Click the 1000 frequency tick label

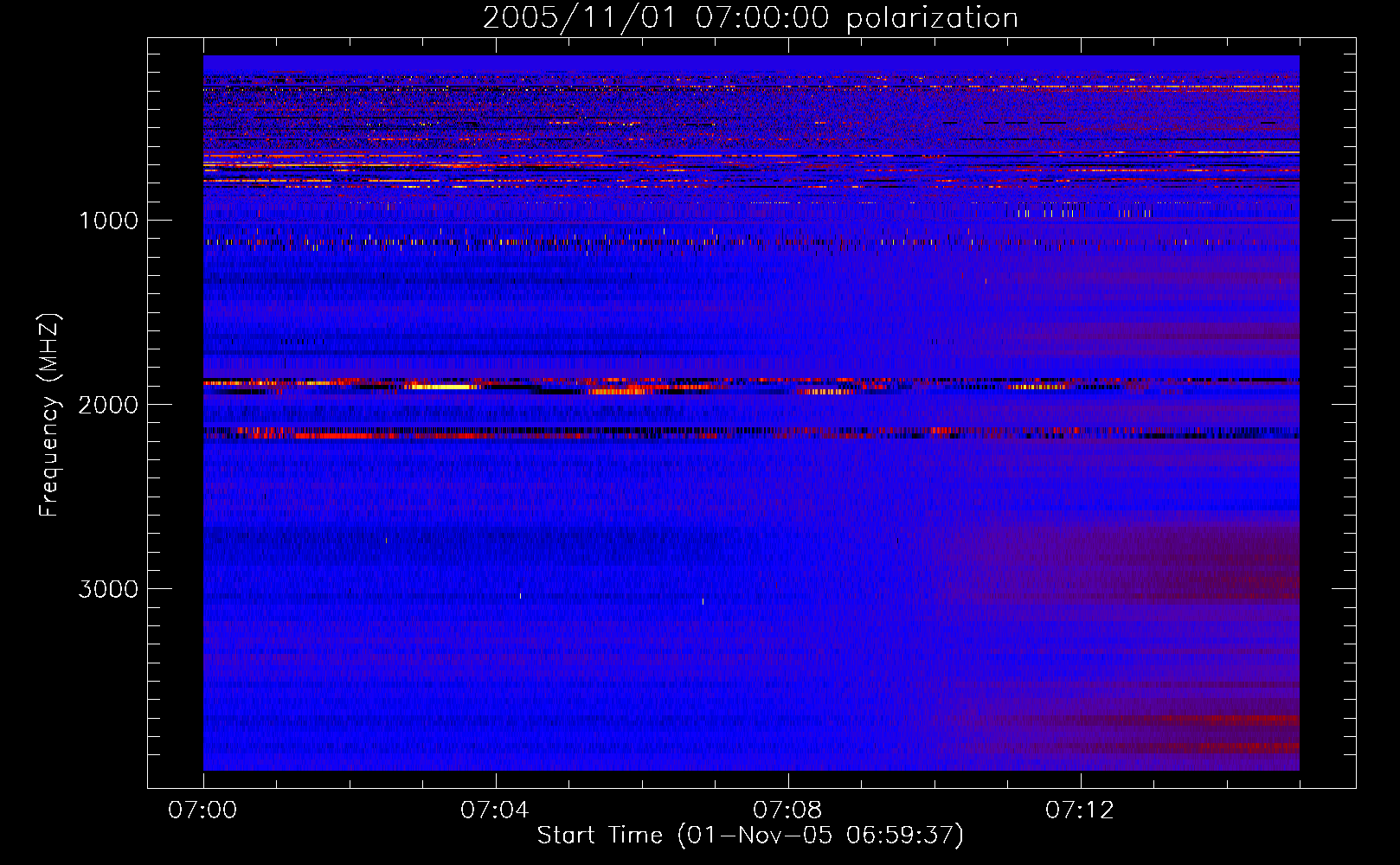tap(108, 221)
